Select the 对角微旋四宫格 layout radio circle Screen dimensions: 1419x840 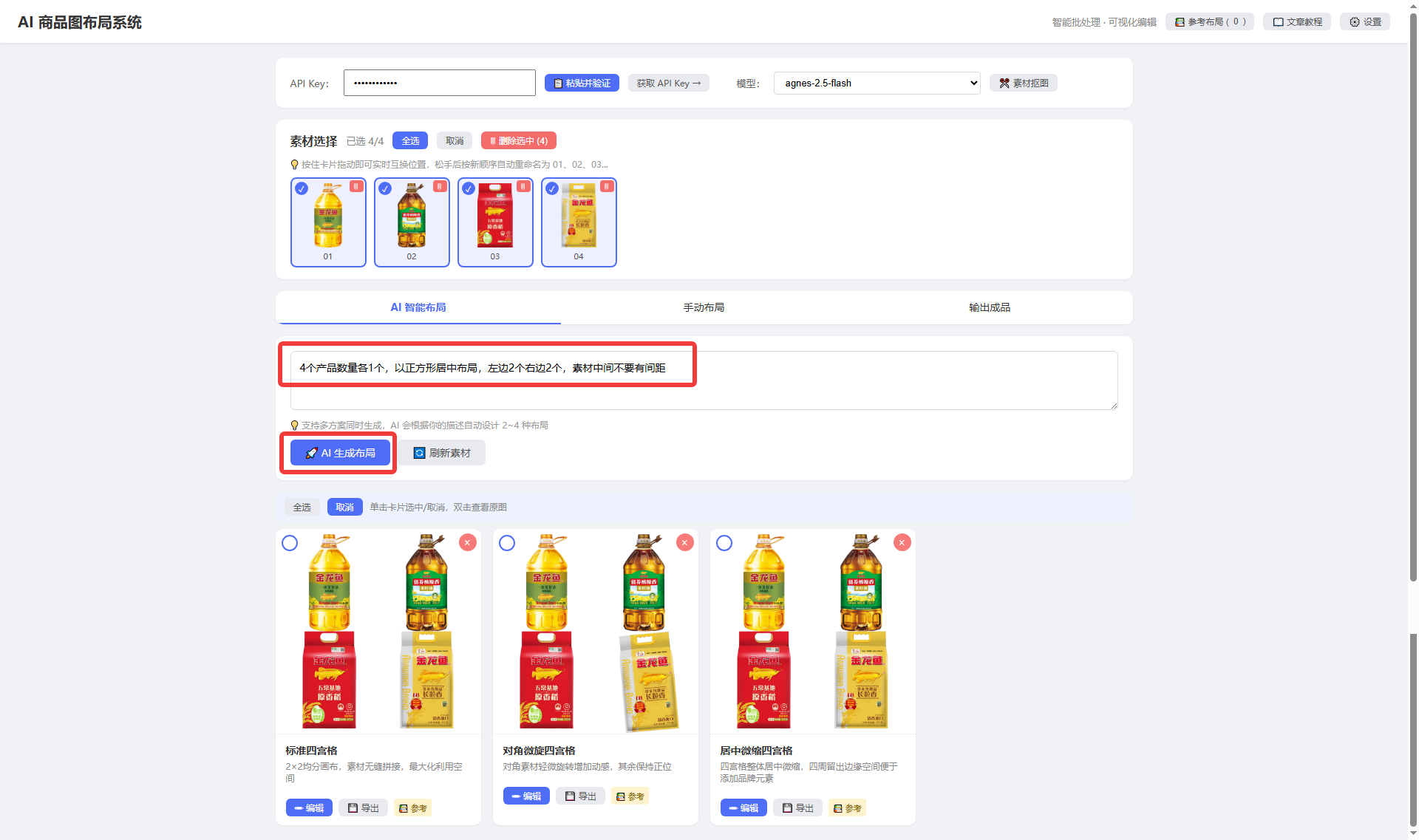coord(507,543)
